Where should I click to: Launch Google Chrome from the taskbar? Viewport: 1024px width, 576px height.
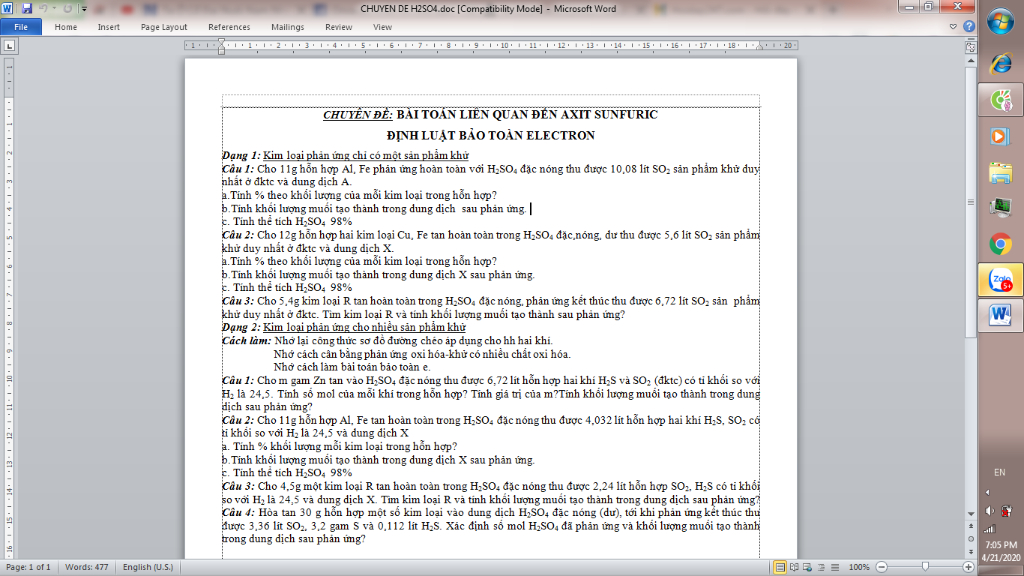(1000, 244)
